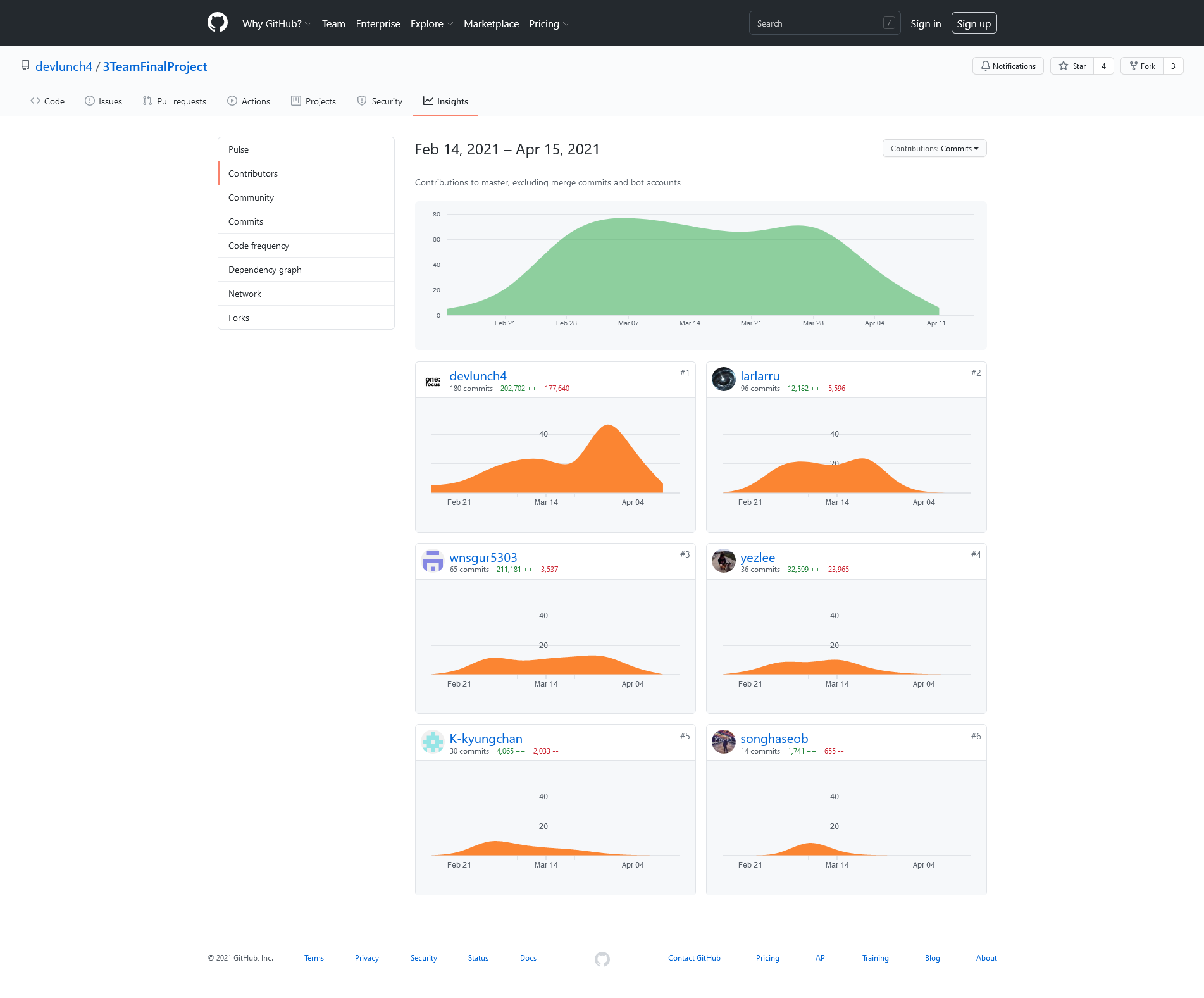Viewport: 1204px width, 998px height.
Task: Click the GitHub logo in header
Action: (x=218, y=23)
